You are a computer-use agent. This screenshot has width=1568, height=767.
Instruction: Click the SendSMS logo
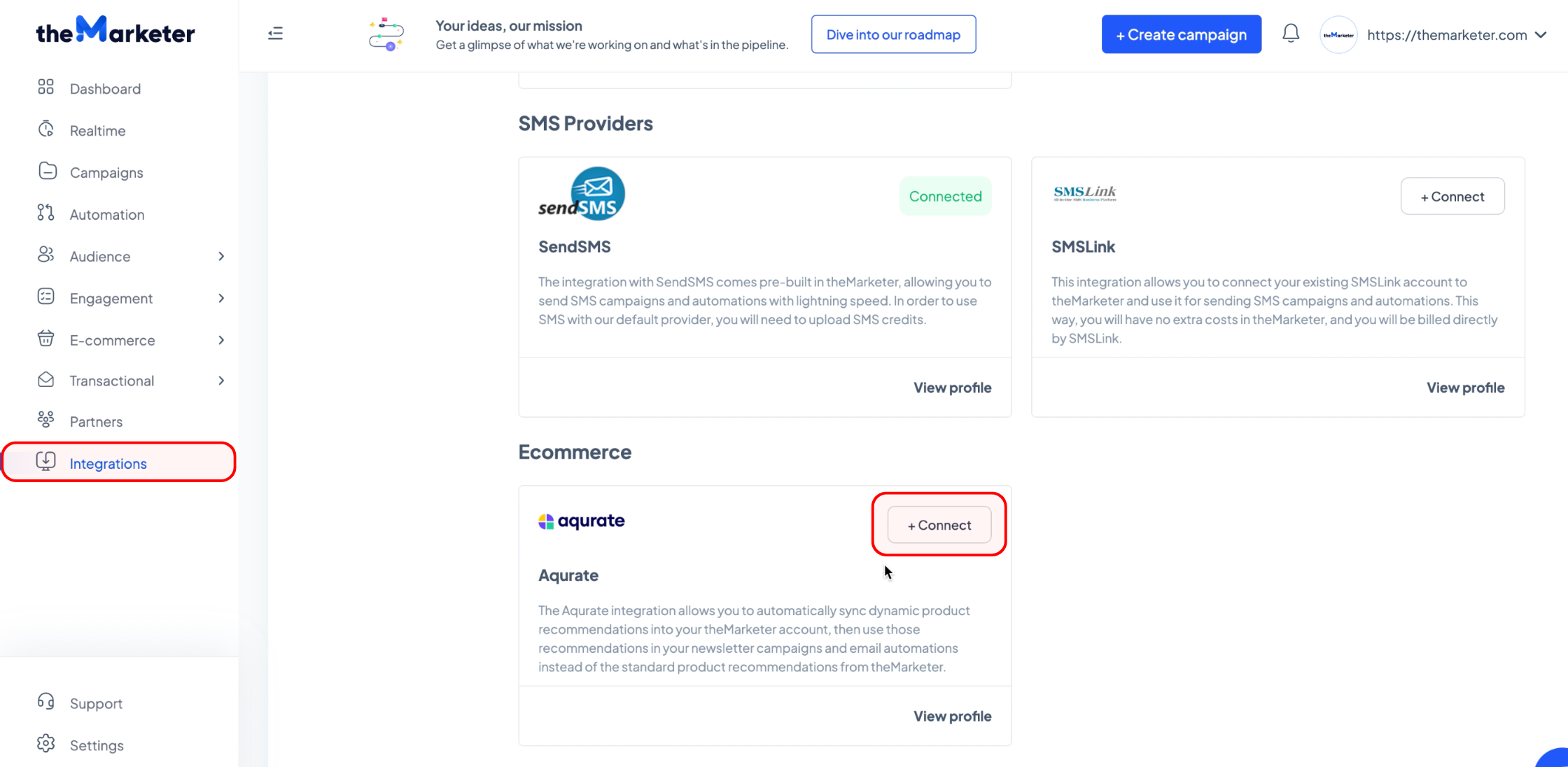tap(581, 194)
